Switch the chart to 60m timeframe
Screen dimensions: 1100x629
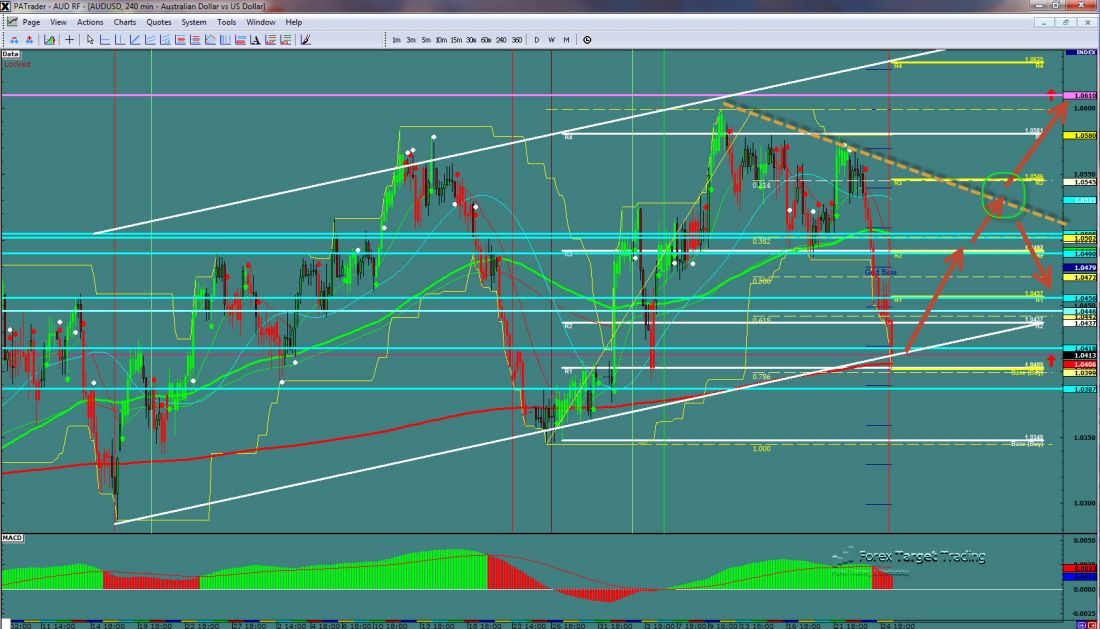(486, 40)
